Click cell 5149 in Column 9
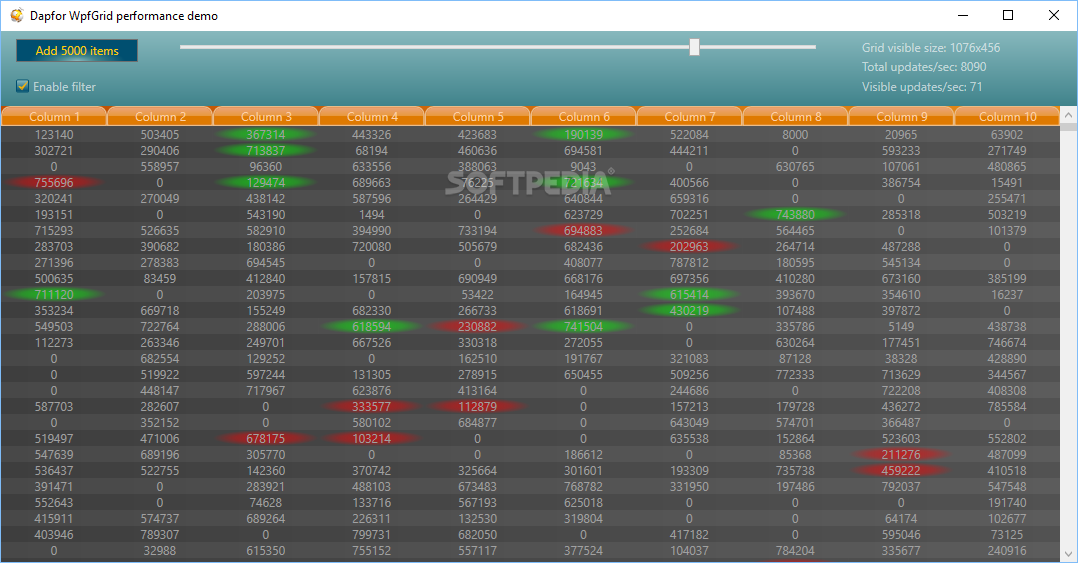 901,327
